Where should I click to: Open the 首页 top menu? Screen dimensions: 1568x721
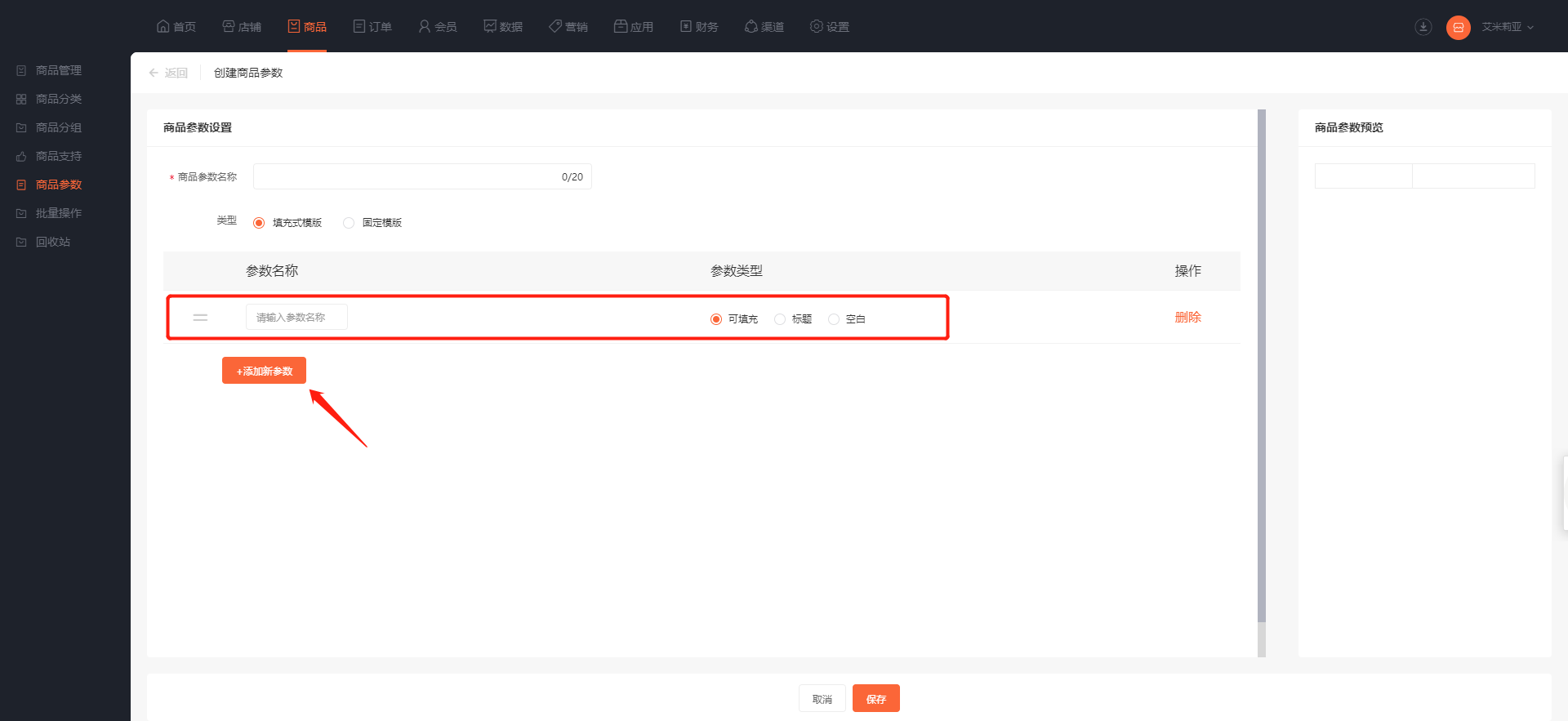[x=176, y=26]
